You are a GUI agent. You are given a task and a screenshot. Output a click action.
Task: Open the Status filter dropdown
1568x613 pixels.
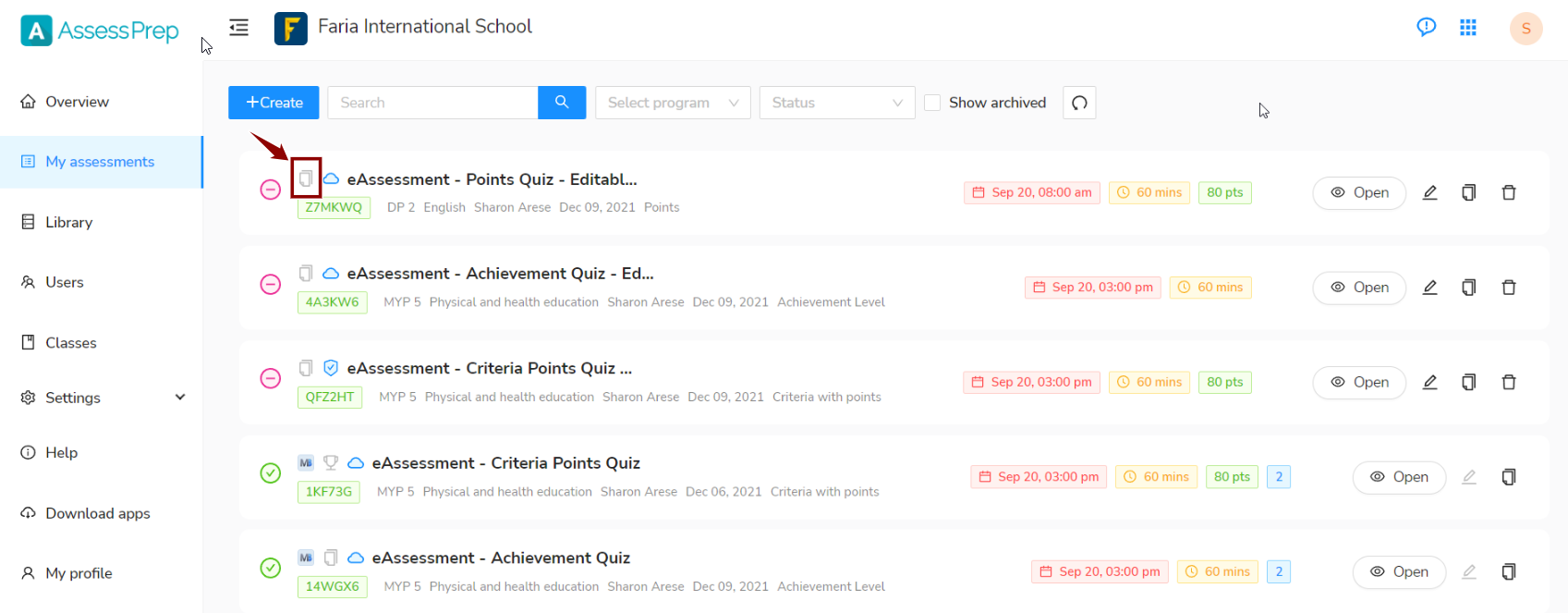(x=837, y=103)
